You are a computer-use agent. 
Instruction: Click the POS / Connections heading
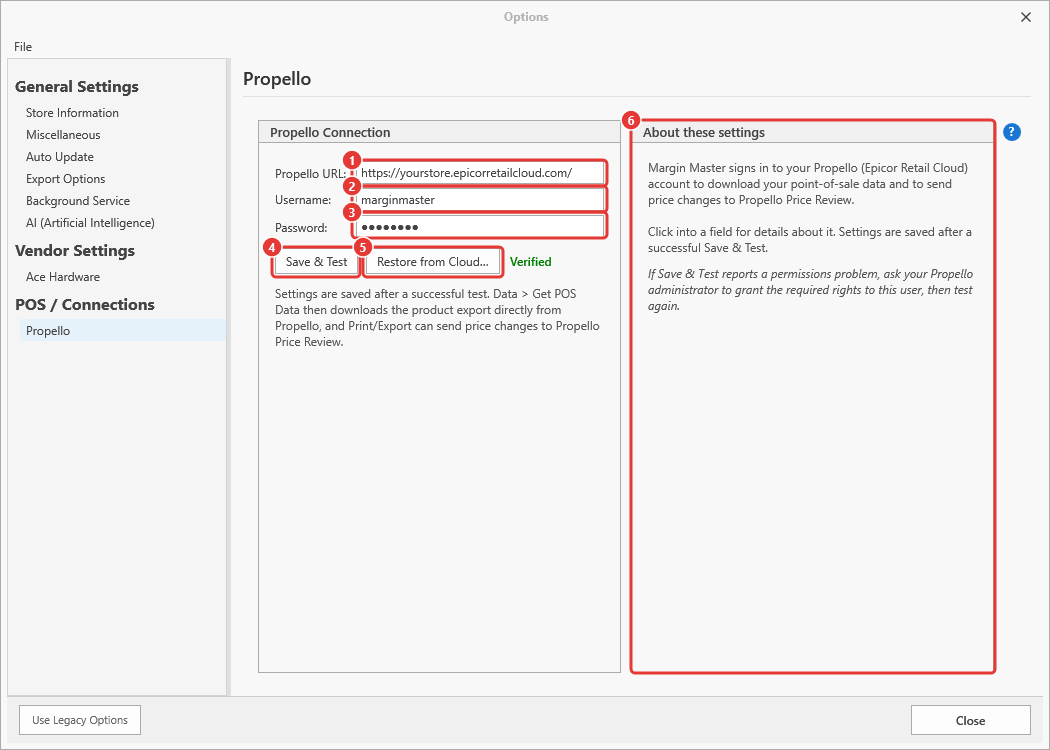coord(85,304)
